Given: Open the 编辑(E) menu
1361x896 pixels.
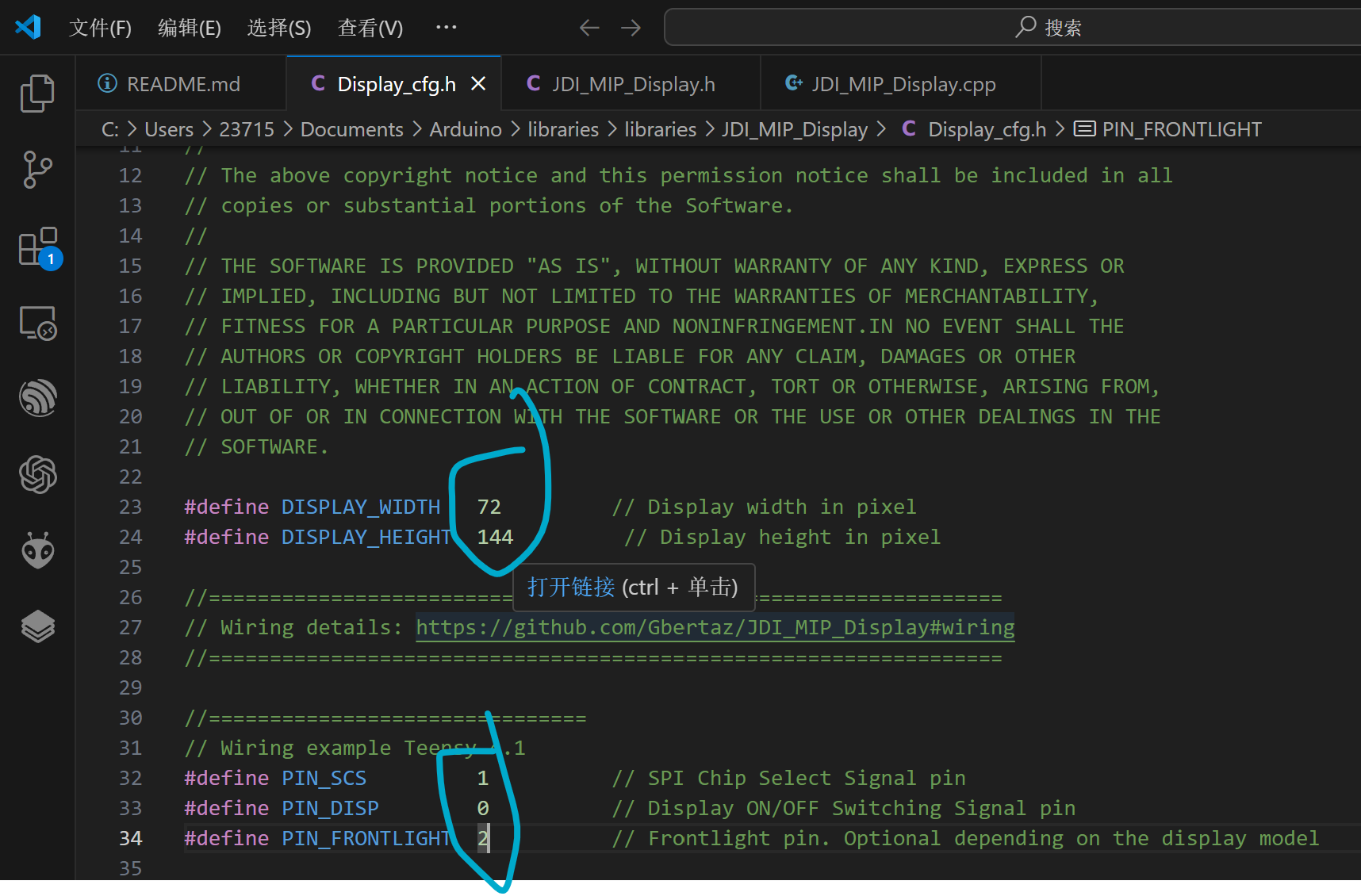Looking at the screenshot, I should (190, 28).
